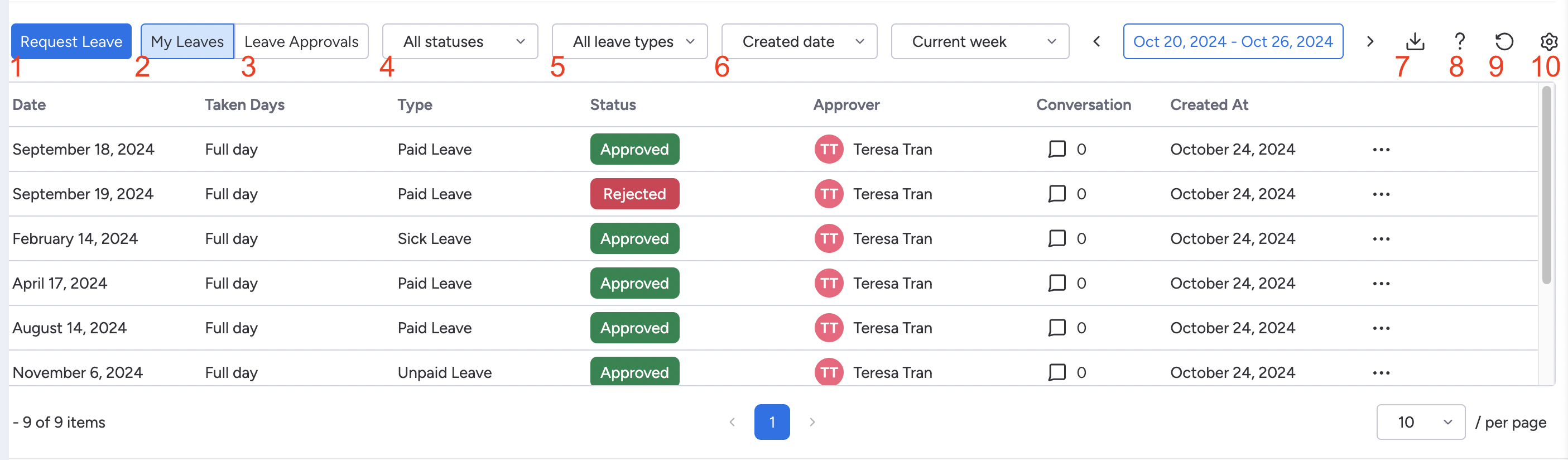Go to previous week arrow
The width and height of the screenshot is (1568, 460).
[1096, 41]
